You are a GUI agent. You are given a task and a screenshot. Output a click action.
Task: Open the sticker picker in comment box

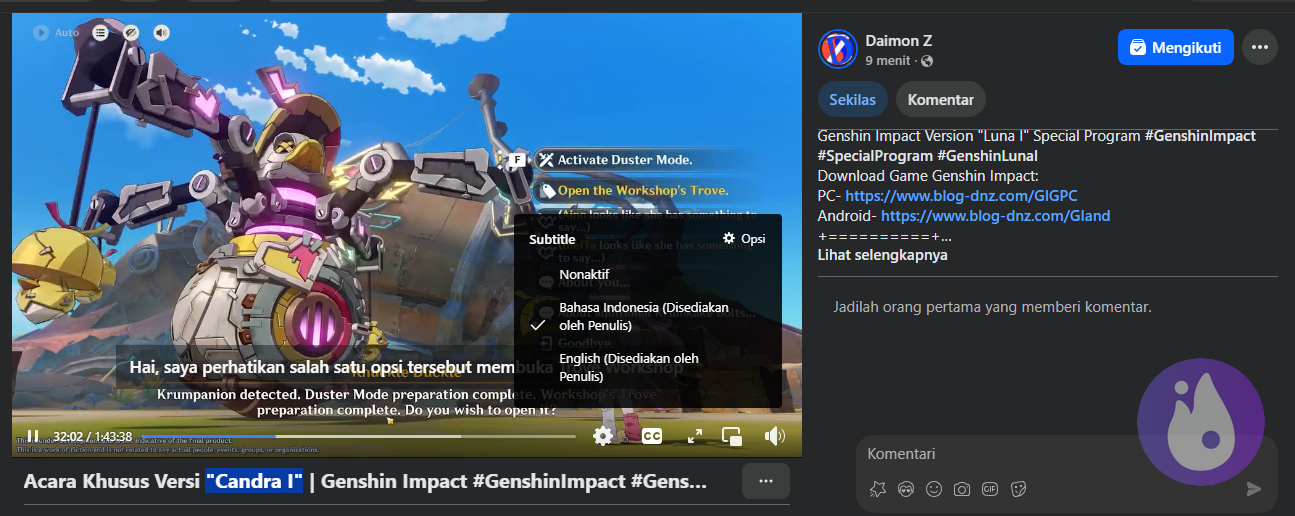point(1018,489)
